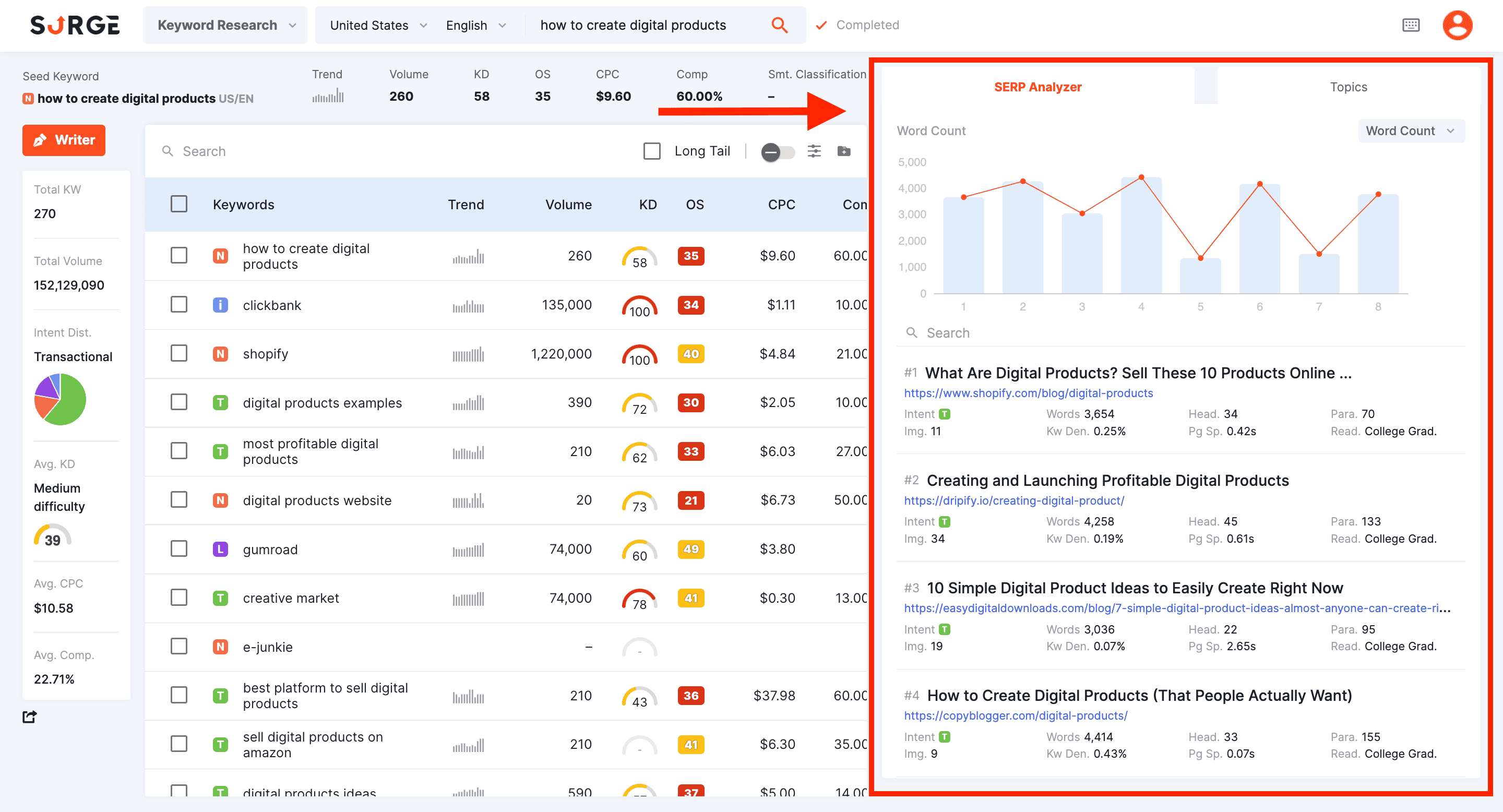Click chart bar for result 5

pyautogui.click(x=1200, y=276)
